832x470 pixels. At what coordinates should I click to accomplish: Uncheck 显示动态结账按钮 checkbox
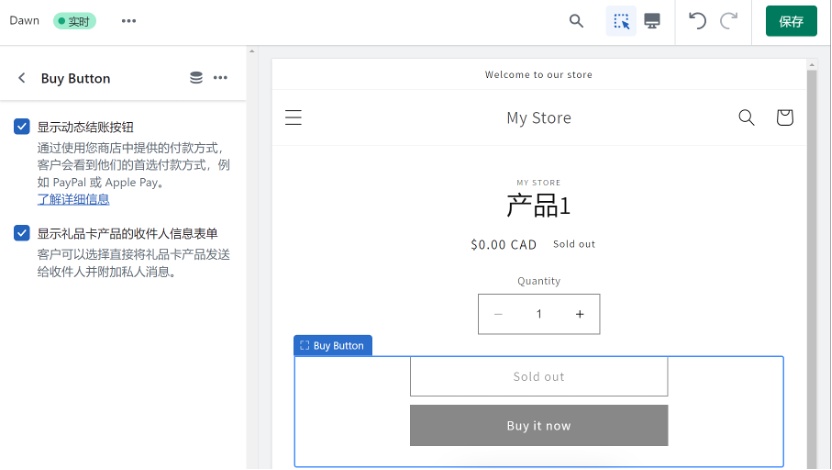coord(21,127)
